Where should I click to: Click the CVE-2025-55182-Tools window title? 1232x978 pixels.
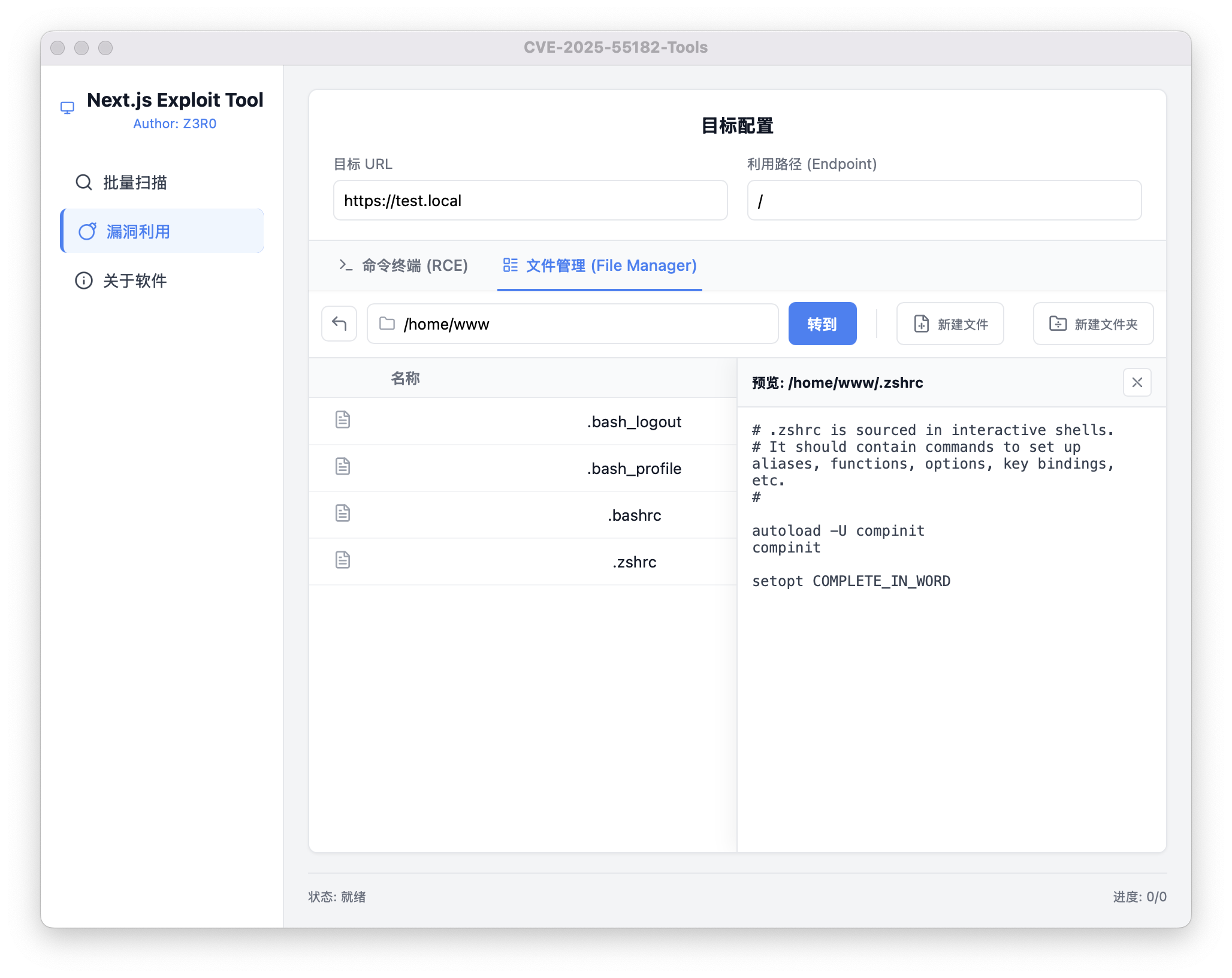(615, 47)
